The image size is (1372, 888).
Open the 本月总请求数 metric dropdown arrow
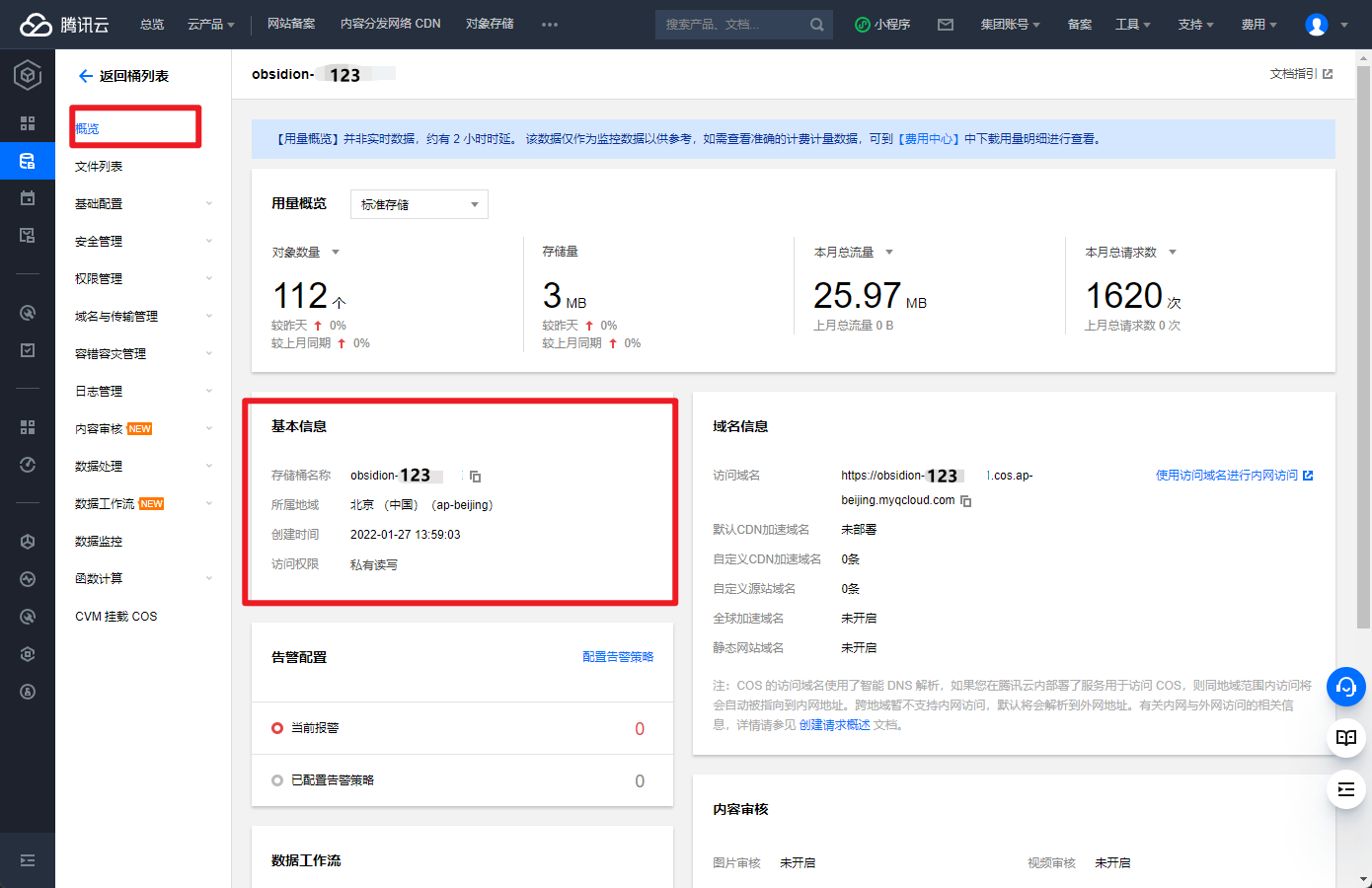coord(1173,253)
